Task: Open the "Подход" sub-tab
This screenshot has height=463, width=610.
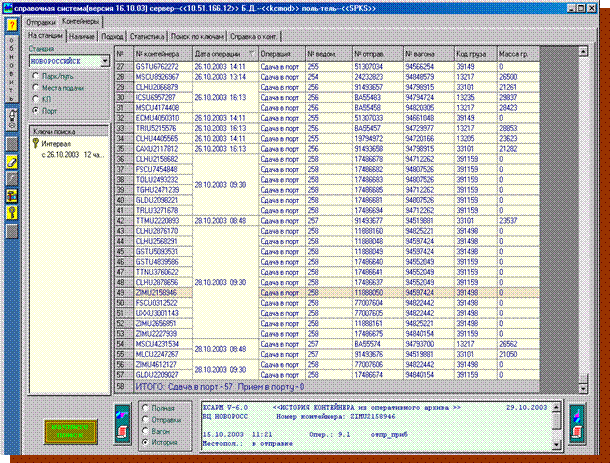Action: (x=112, y=37)
